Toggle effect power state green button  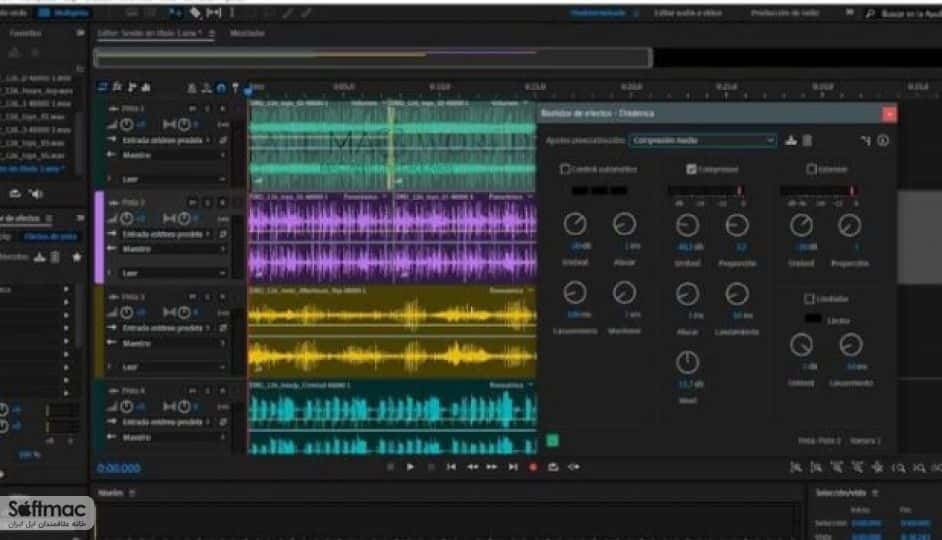tap(552, 440)
